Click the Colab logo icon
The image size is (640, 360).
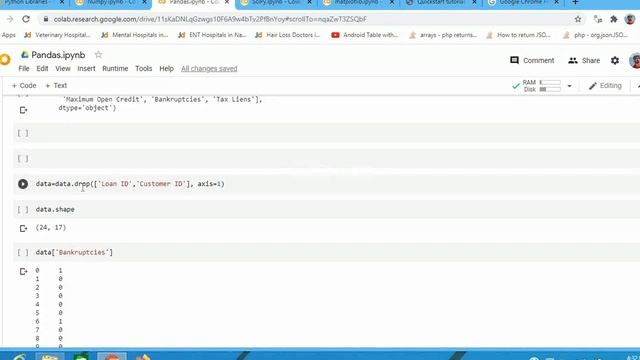[x=5, y=60]
